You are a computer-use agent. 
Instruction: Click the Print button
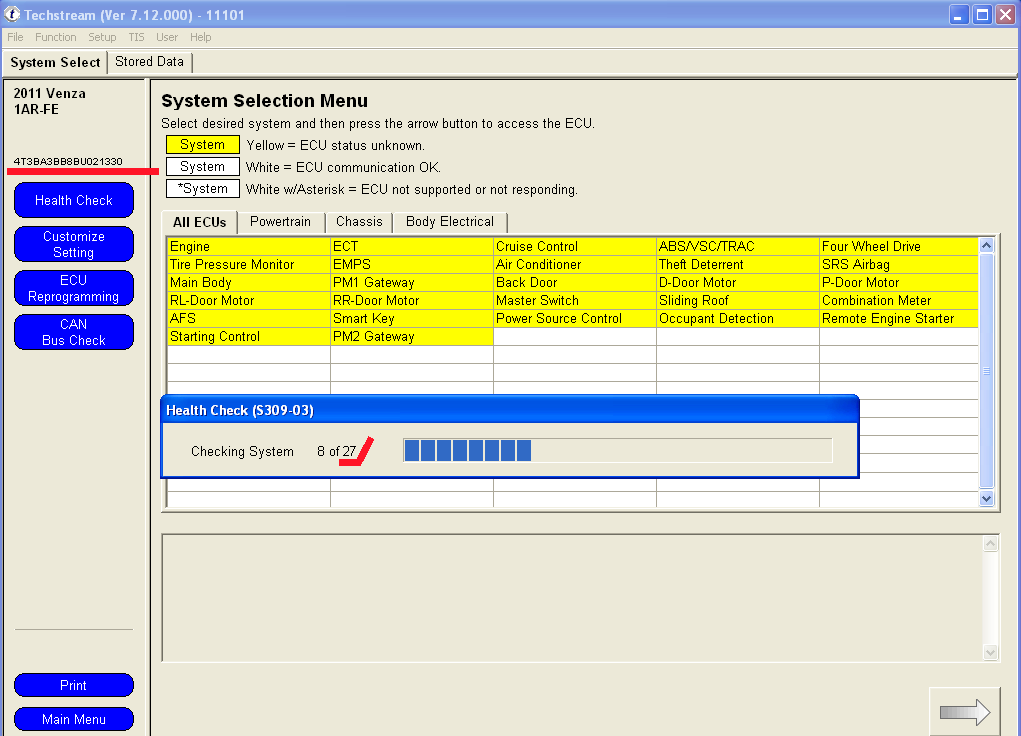pyautogui.click(x=74, y=685)
